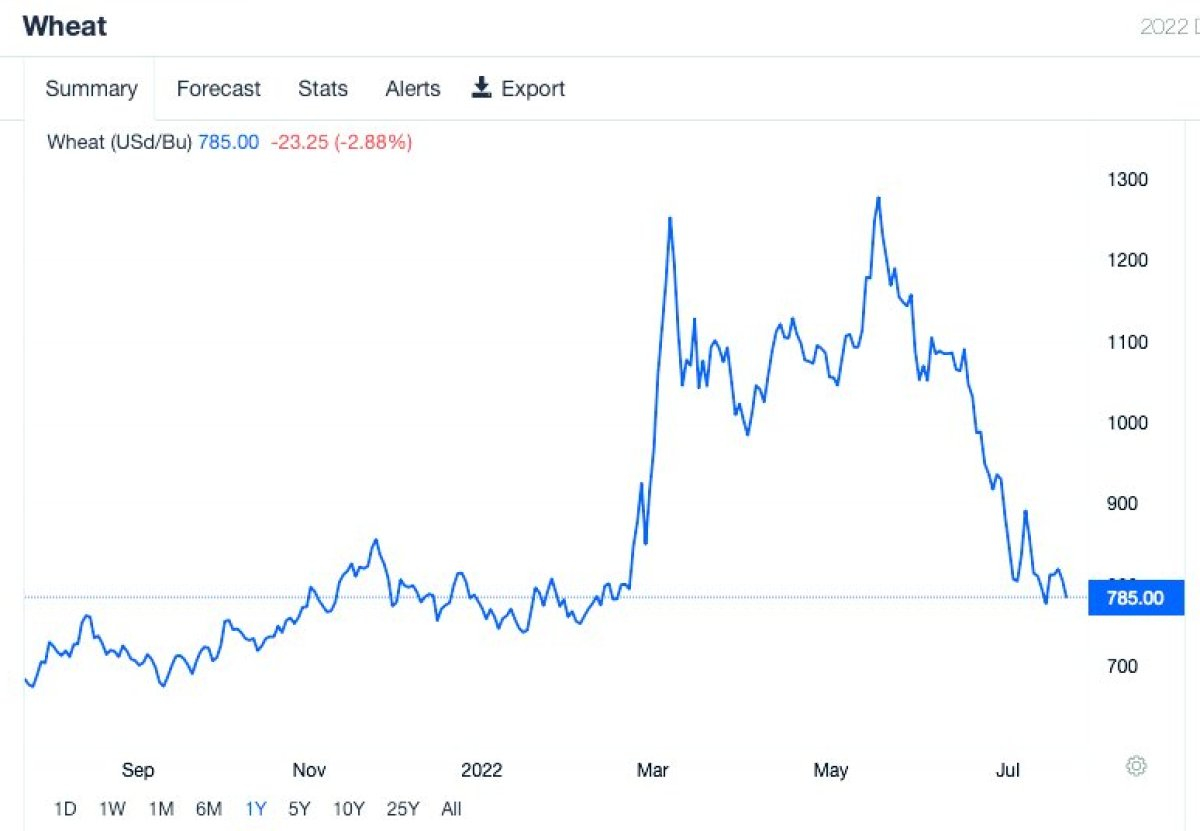Click the March 2022 price peak
The image size is (1200, 831).
pyautogui.click(x=670, y=218)
